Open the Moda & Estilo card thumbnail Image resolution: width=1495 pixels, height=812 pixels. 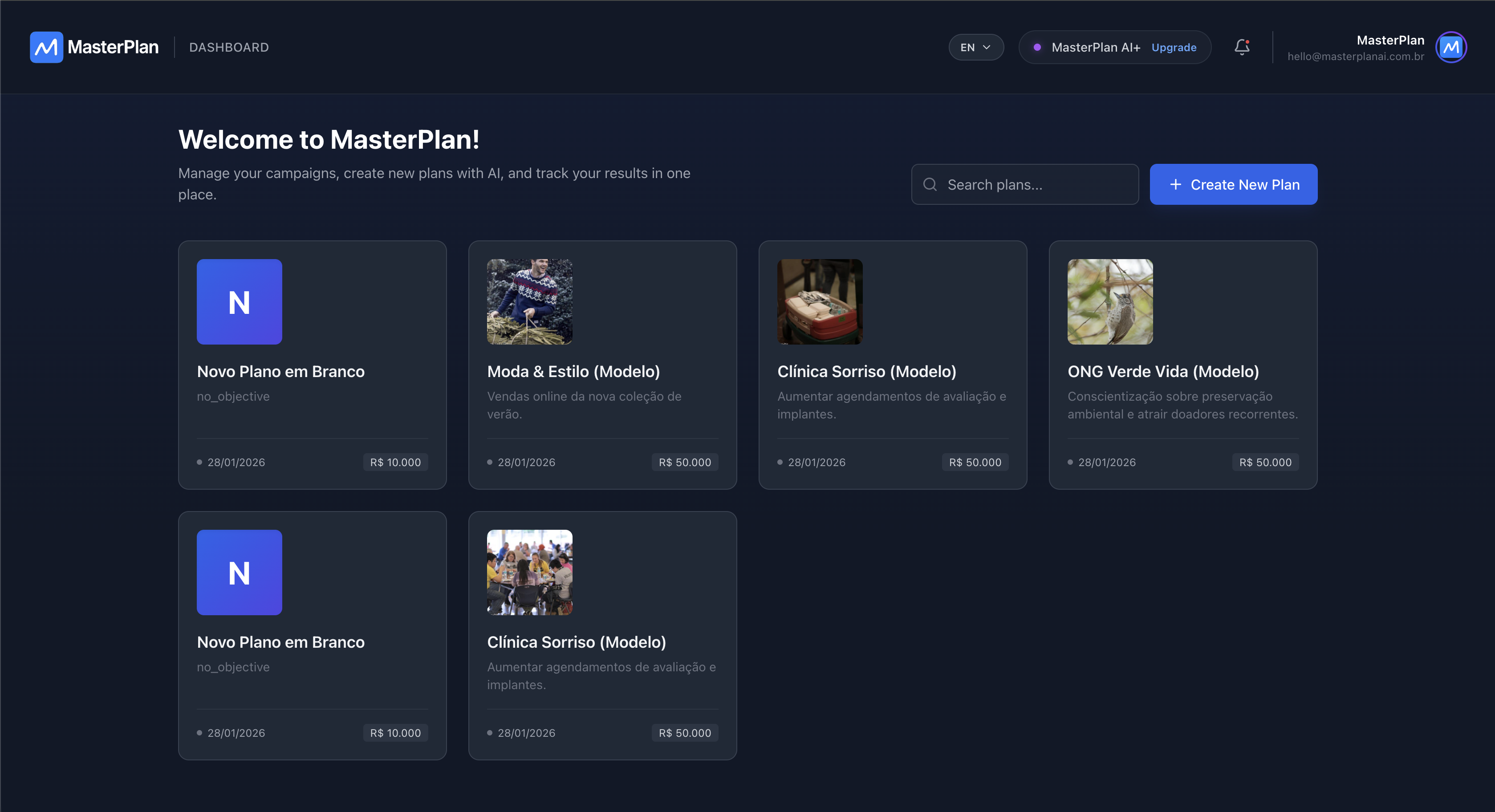tap(529, 301)
